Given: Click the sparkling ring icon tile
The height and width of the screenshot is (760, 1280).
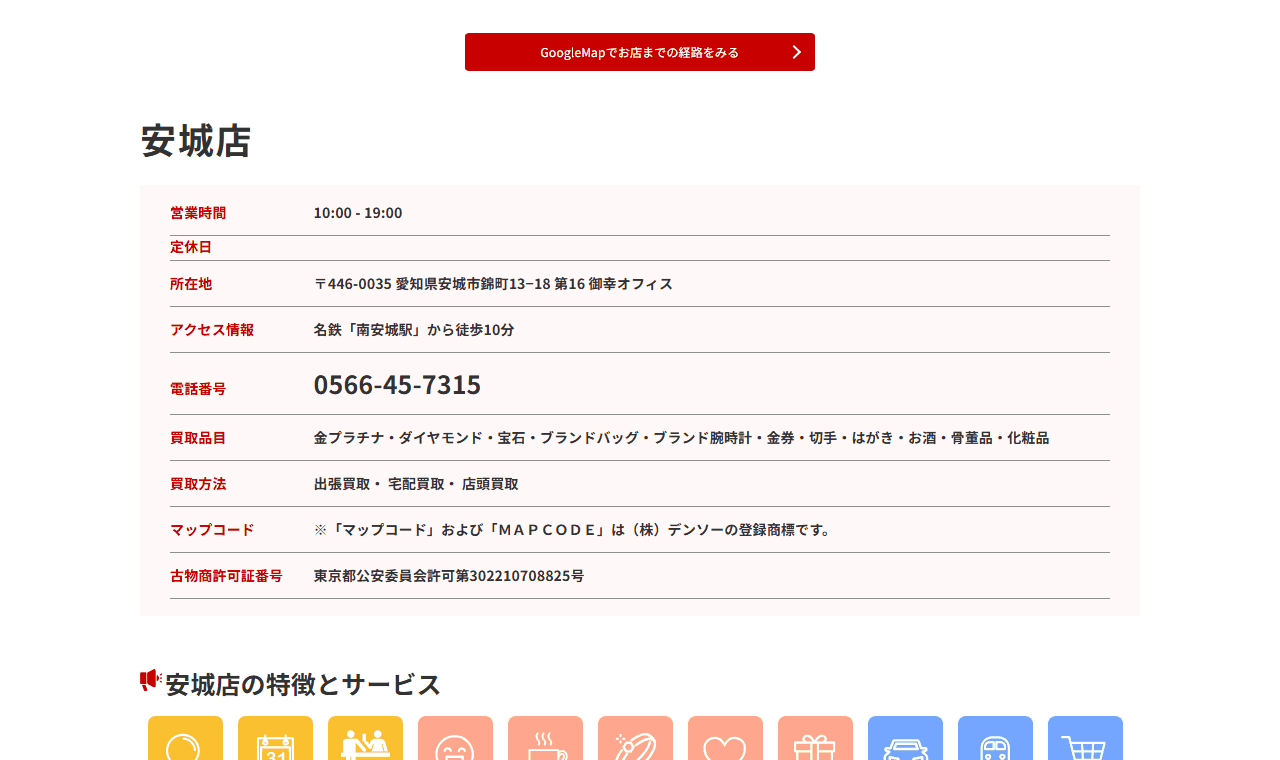Looking at the screenshot, I should 635,738.
